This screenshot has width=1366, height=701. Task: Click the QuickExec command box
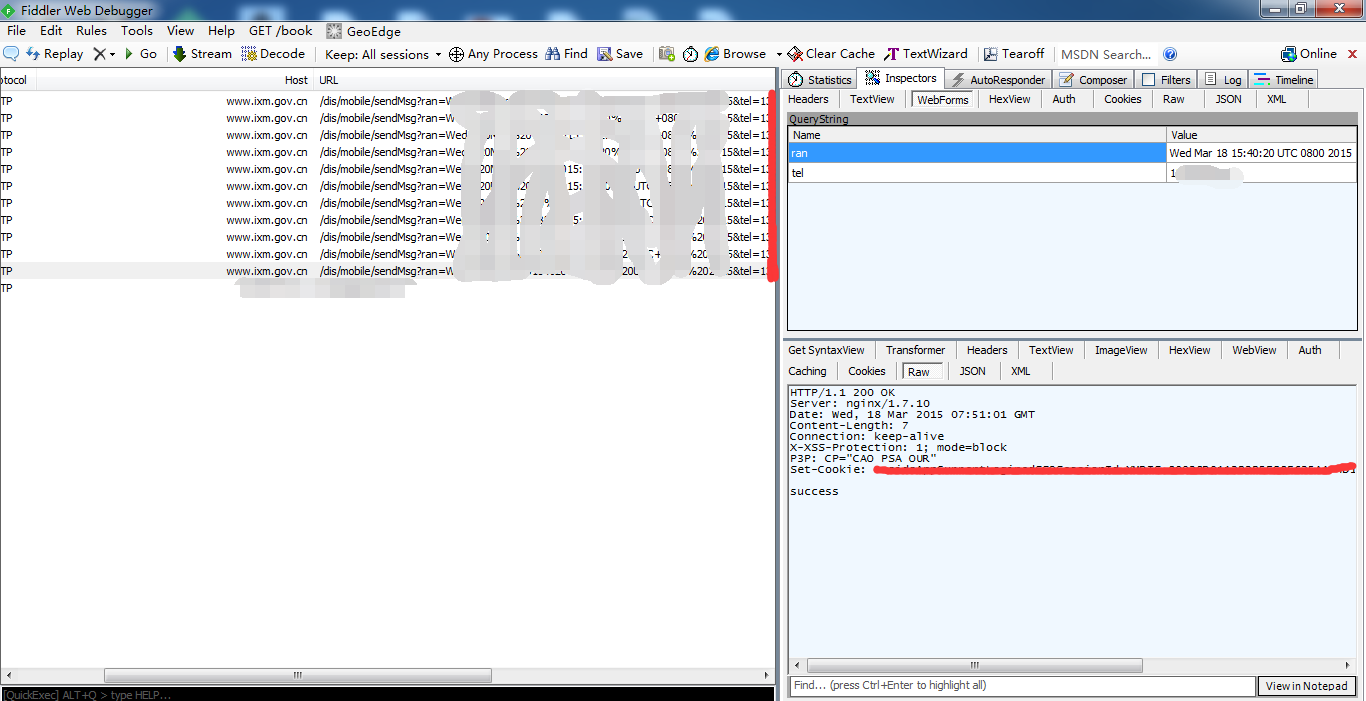tap(387, 694)
